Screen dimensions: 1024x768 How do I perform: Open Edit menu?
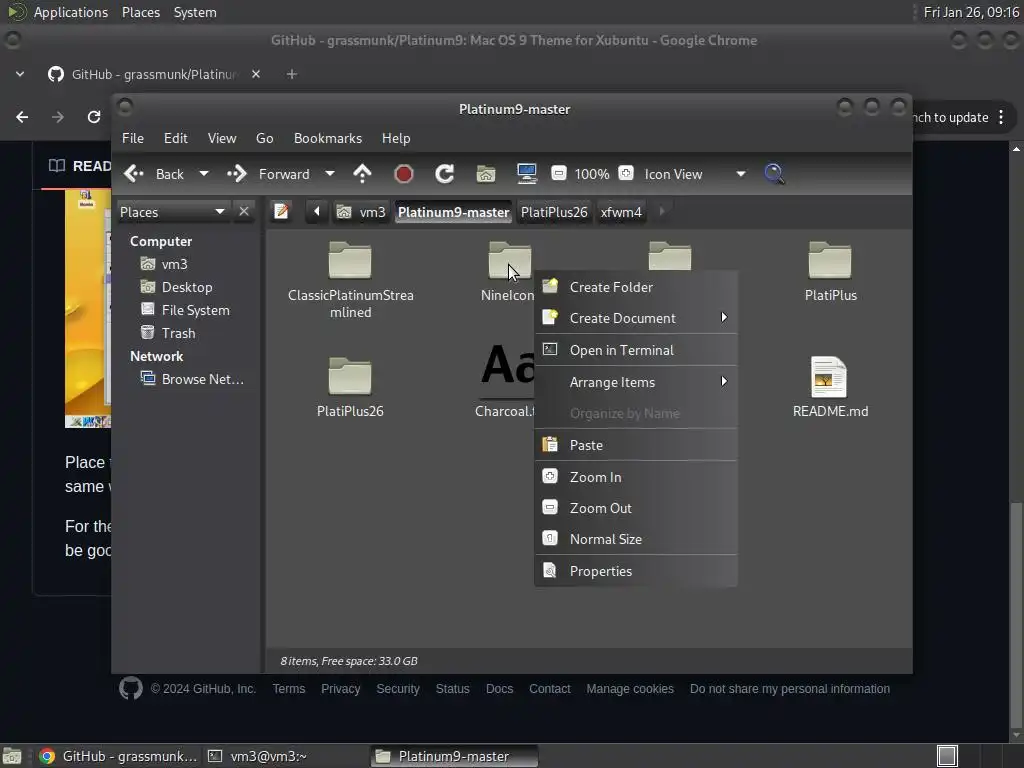pyautogui.click(x=175, y=138)
